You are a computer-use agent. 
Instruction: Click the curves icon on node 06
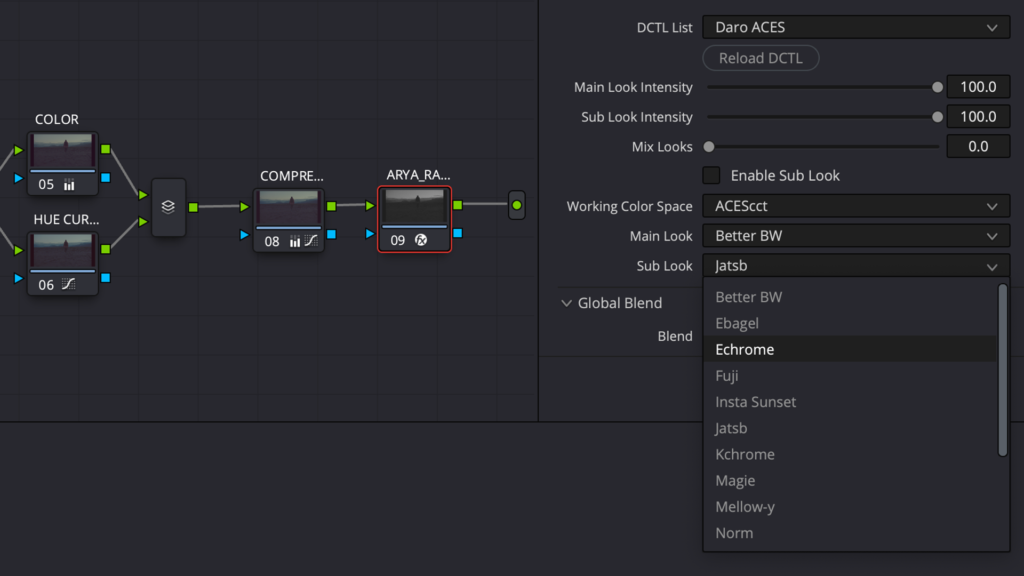pyautogui.click(x=69, y=285)
